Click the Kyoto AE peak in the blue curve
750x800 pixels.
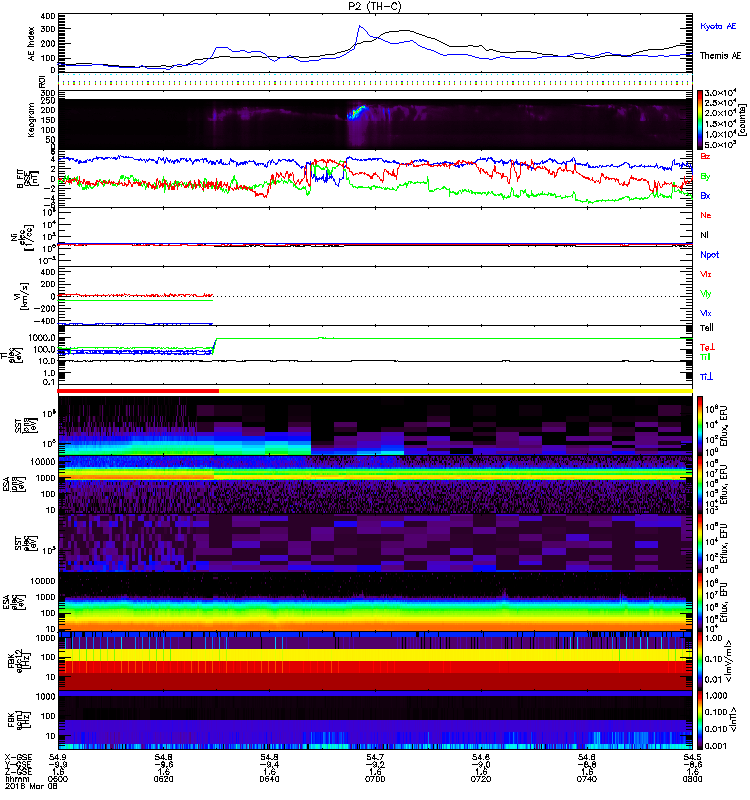pyautogui.click(x=360, y=26)
